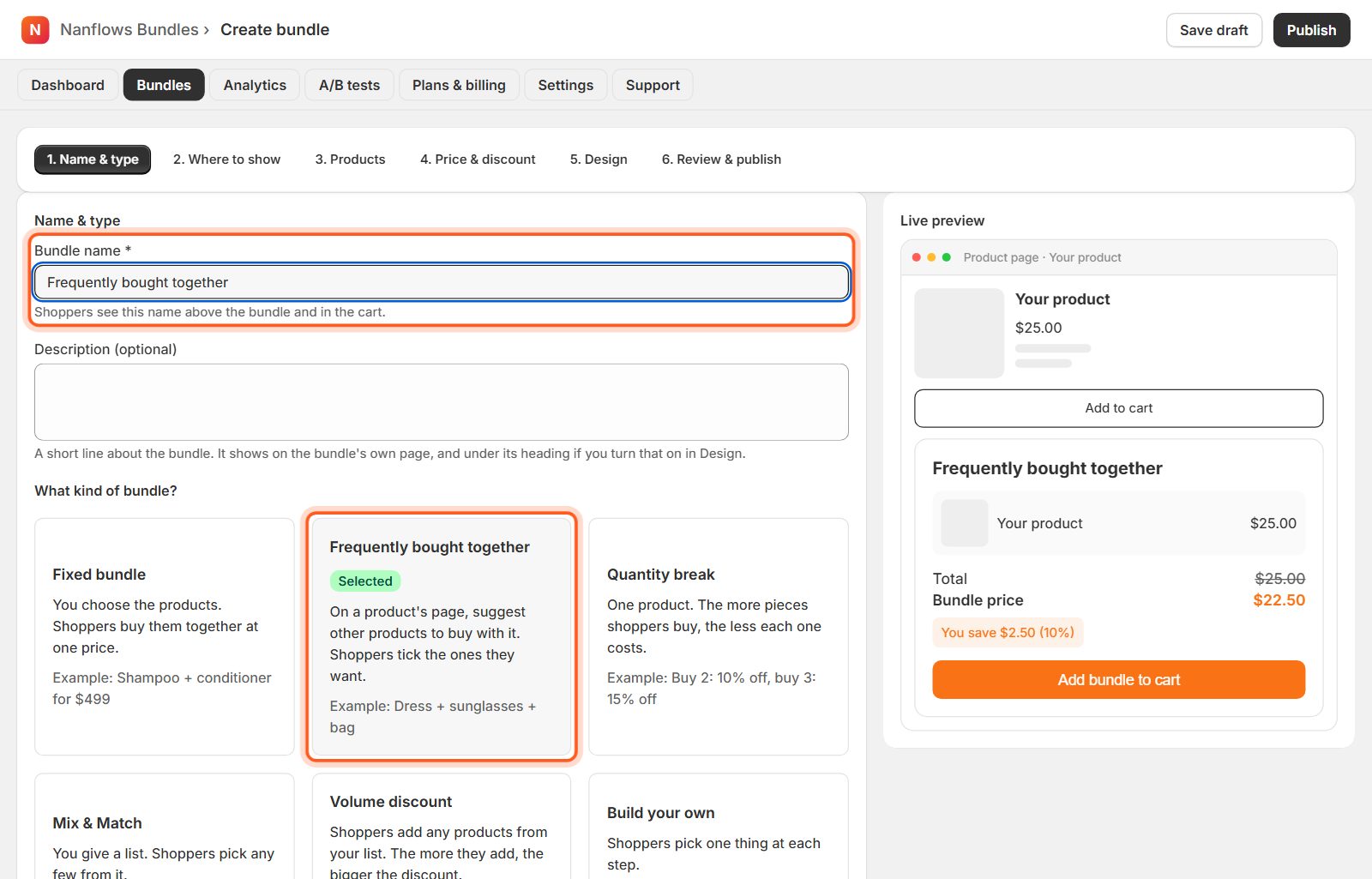Go to step 5. Design

click(599, 160)
